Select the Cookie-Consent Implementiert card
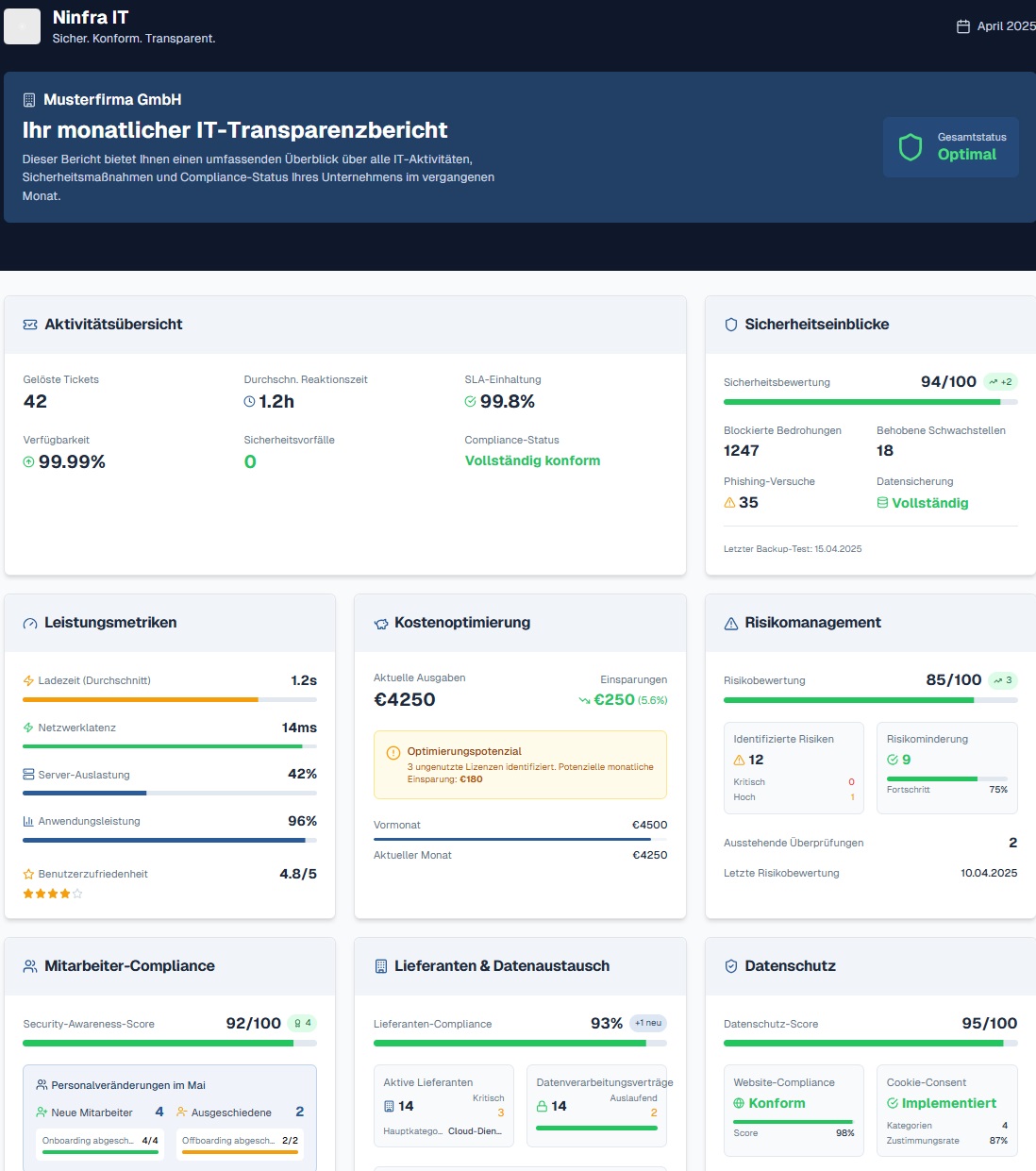Image resolution: width=1036 pixels, height=1171 pixels. coord(946,1110)
